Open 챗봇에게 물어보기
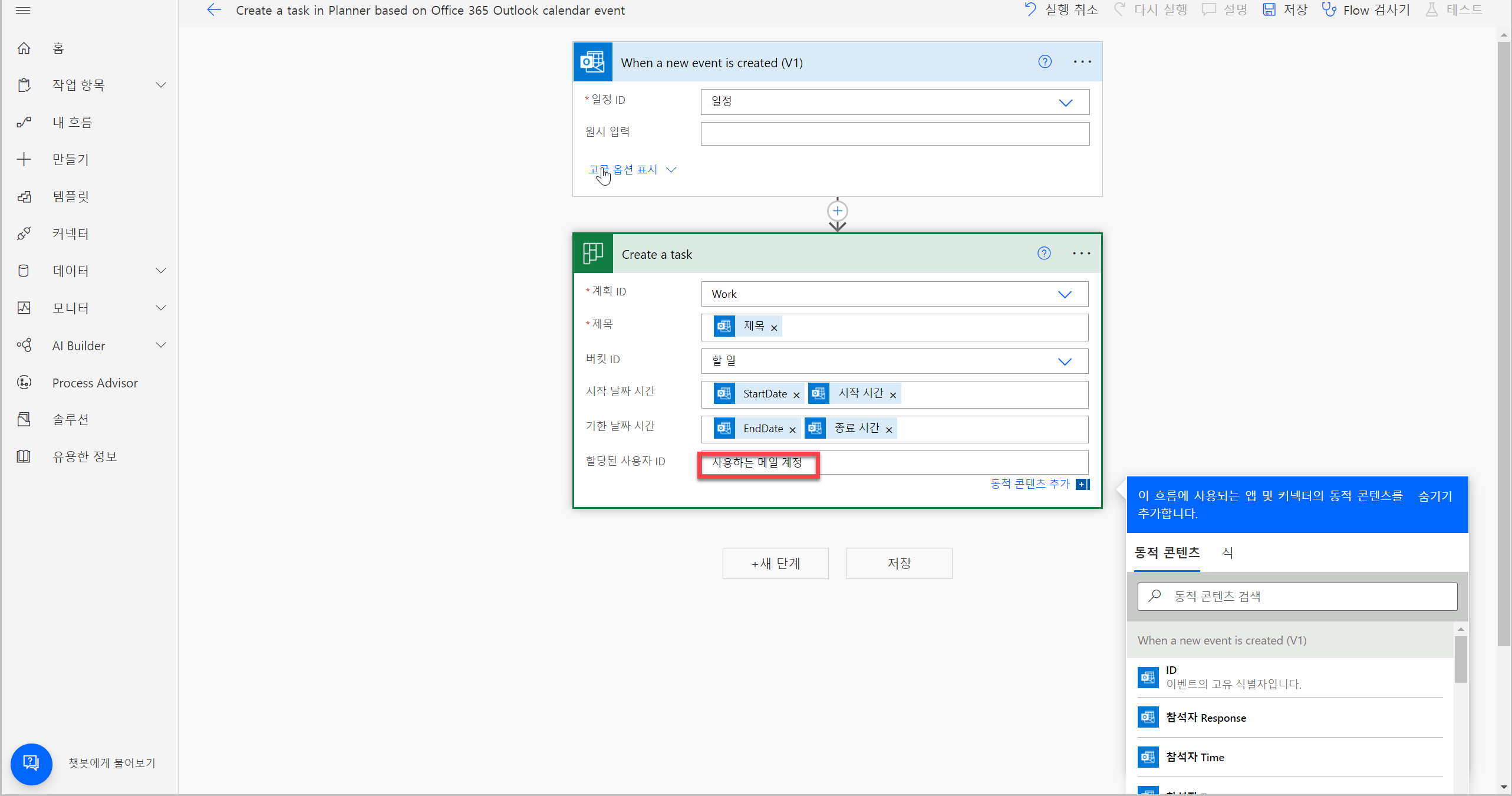 click(x=111, y=764)
